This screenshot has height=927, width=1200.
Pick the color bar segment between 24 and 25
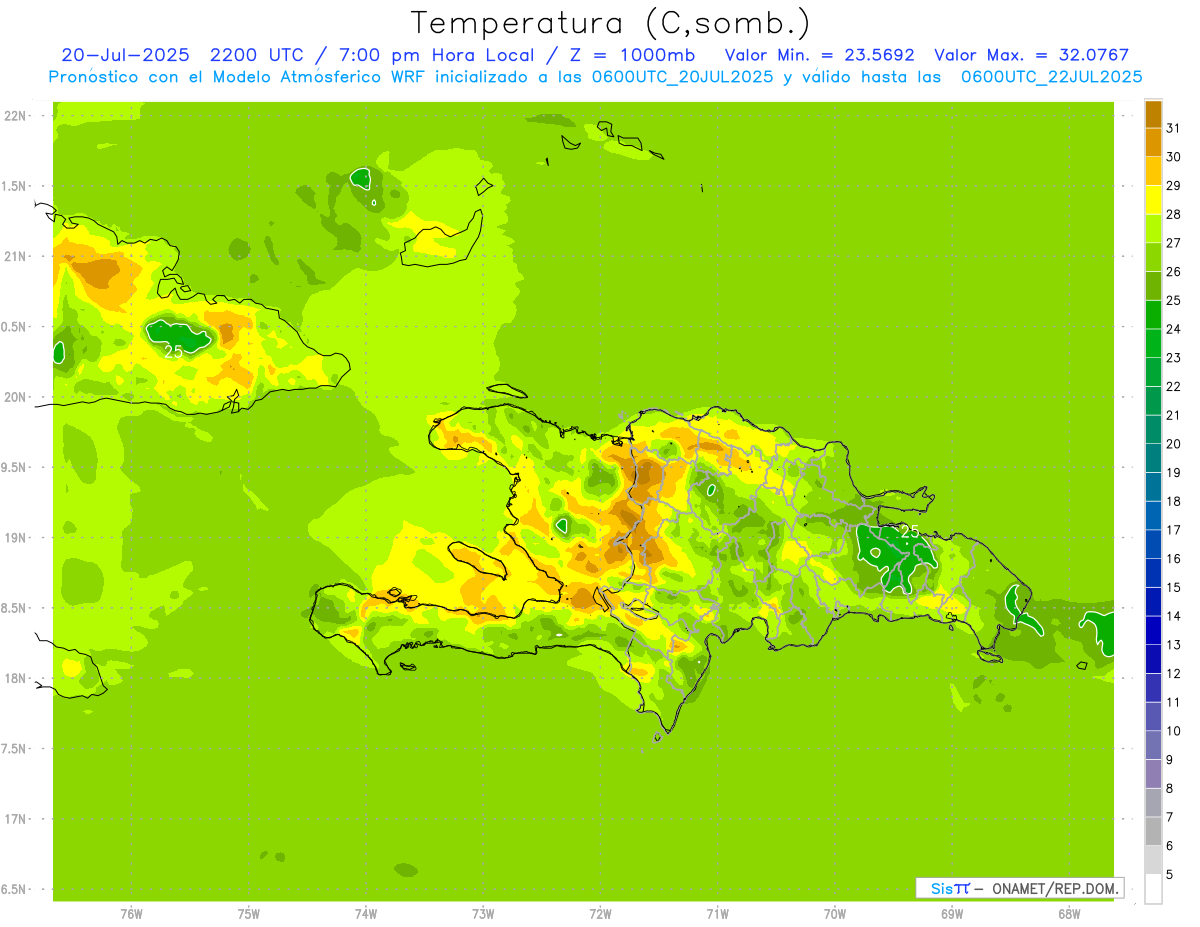[x=1153, y=315]
